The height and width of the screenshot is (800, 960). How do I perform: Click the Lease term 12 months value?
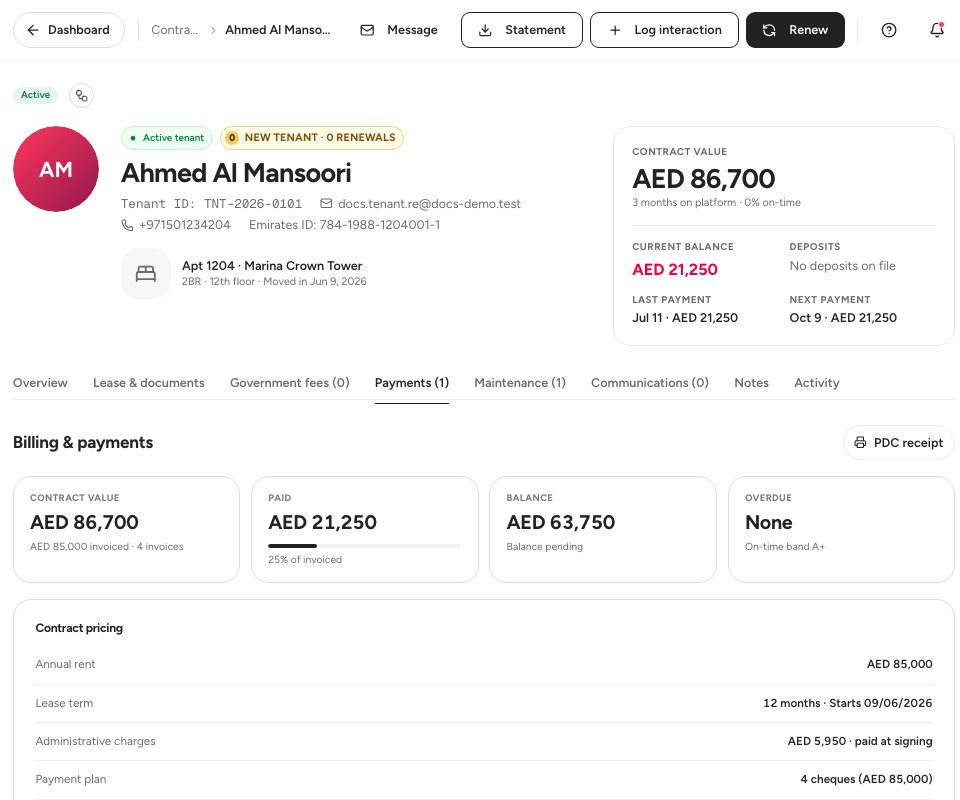coord(847,703)
